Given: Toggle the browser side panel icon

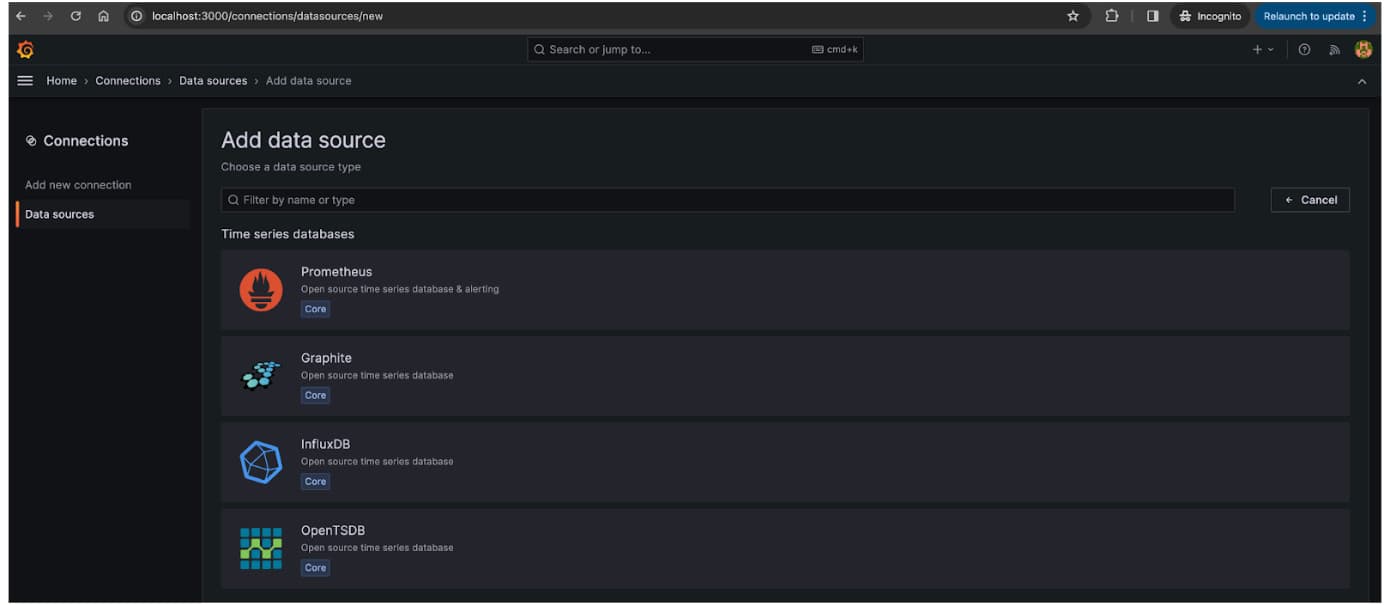Looking at the screenshot, I should pyautogui.click(x=1152, y=16).
